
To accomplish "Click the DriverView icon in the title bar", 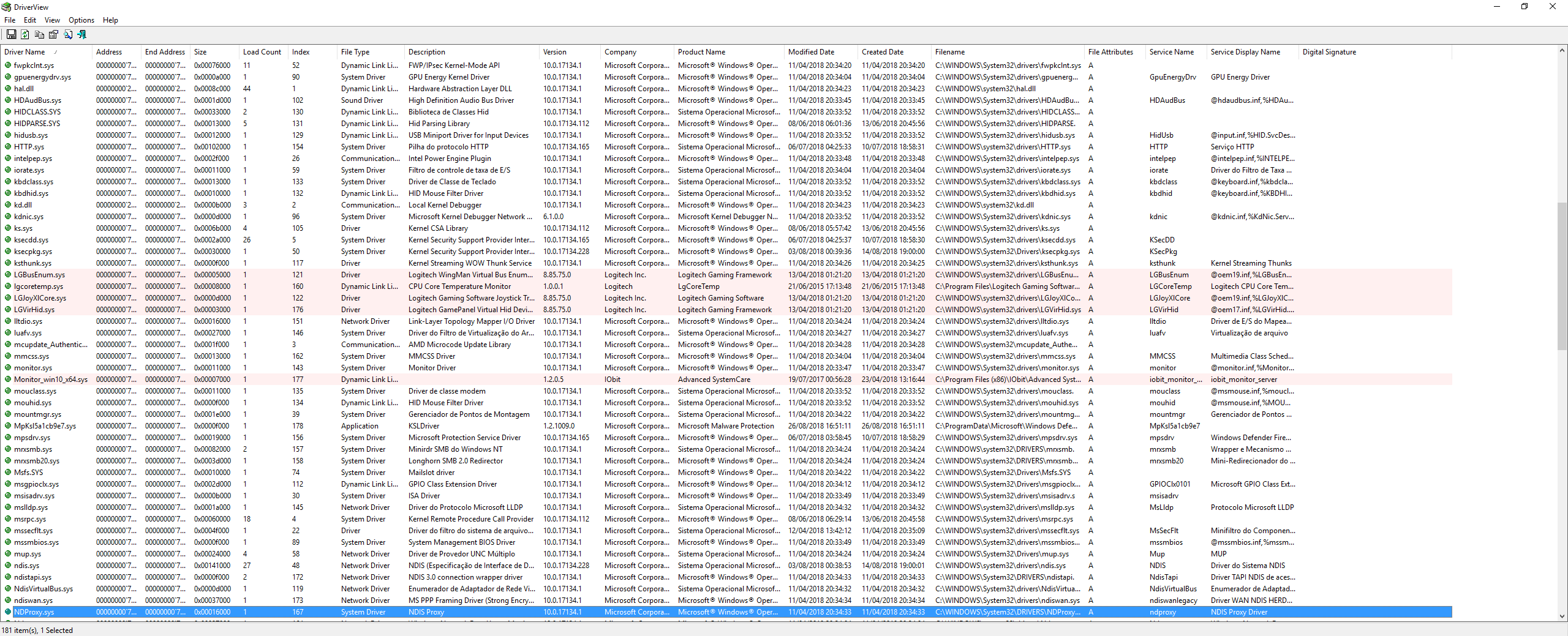I will pyautogui.click(x=7, y=7).
